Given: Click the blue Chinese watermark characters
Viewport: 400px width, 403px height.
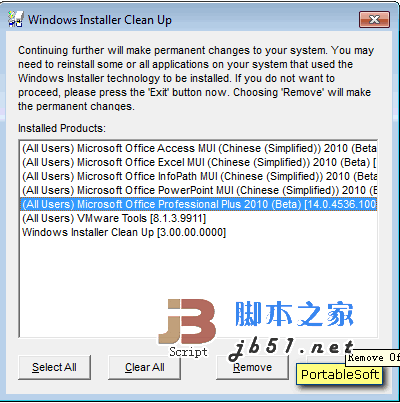Looking at the screenshot, I should 294,313.
